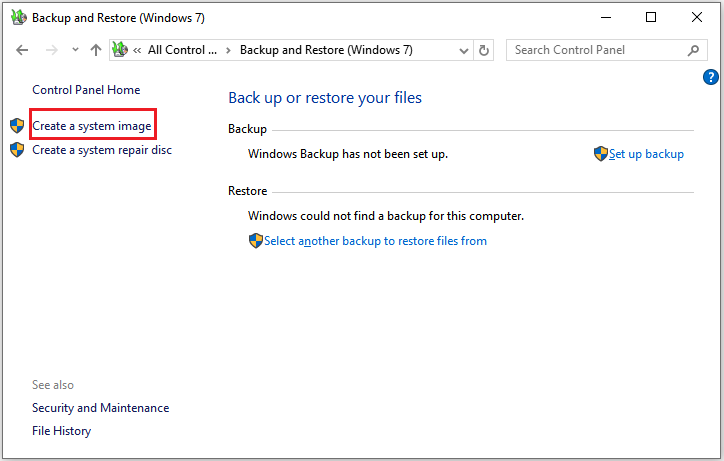Click the Back navigation arrow
Screen dimensions: 724x461
tap(22, 50)
